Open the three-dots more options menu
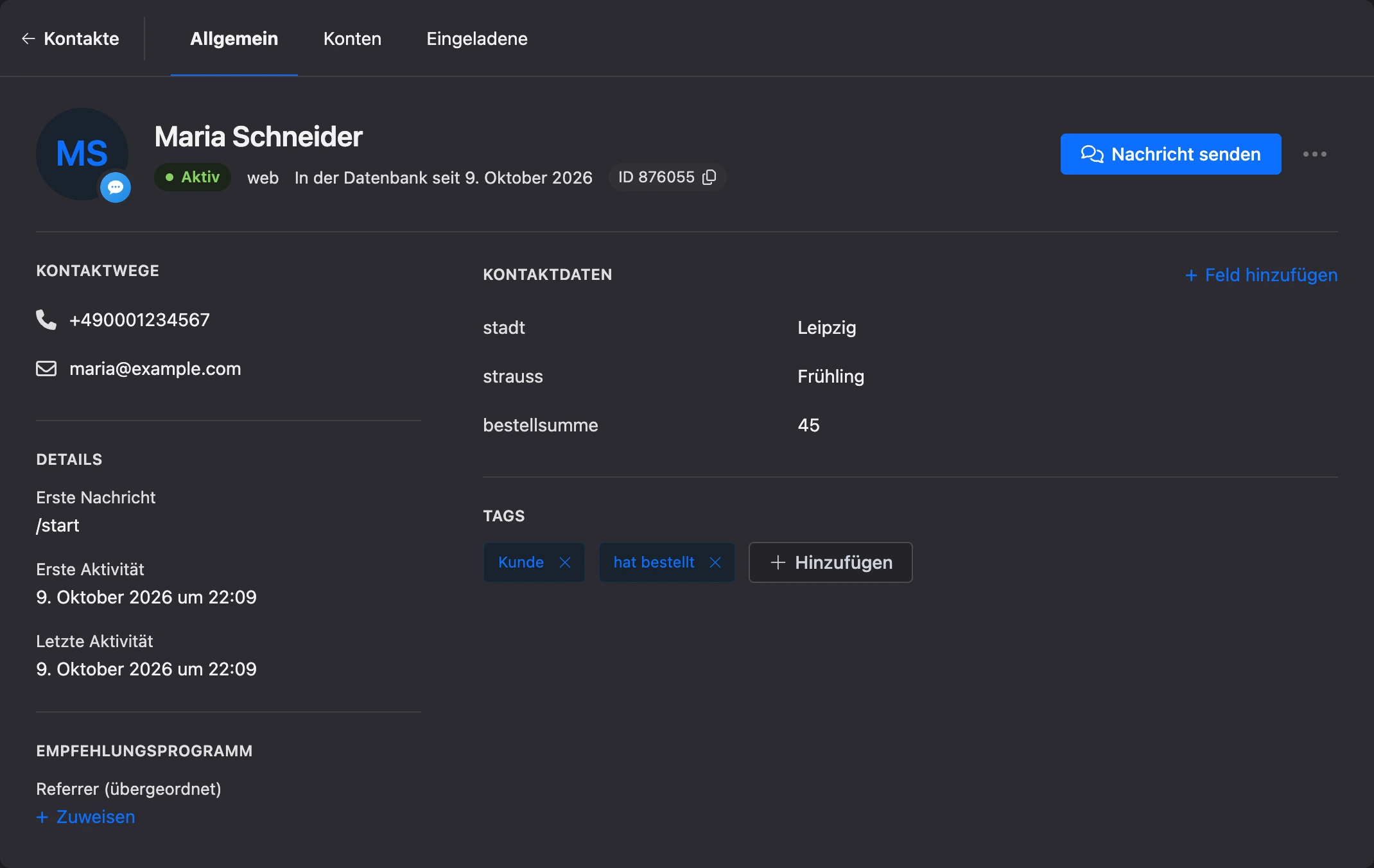 coord(1314,154)
